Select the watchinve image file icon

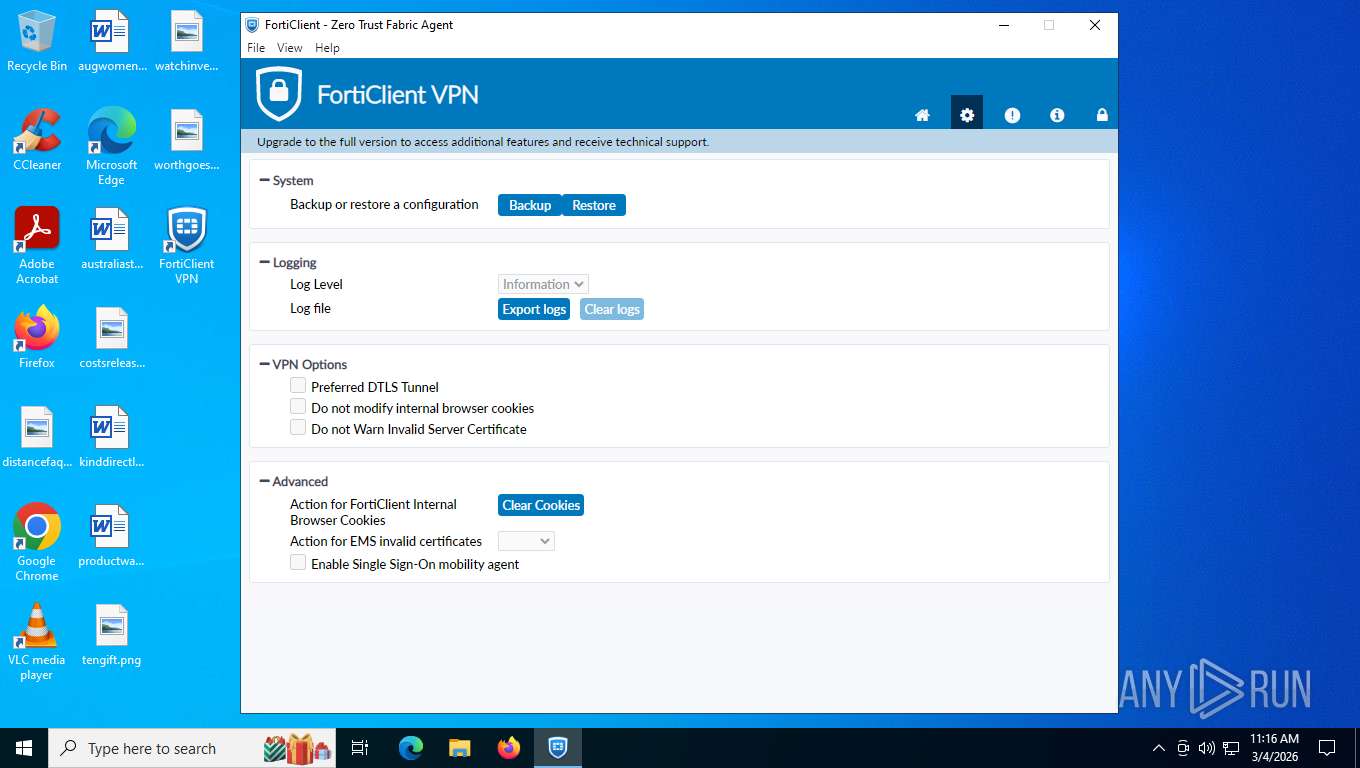[x=186, y=41]
